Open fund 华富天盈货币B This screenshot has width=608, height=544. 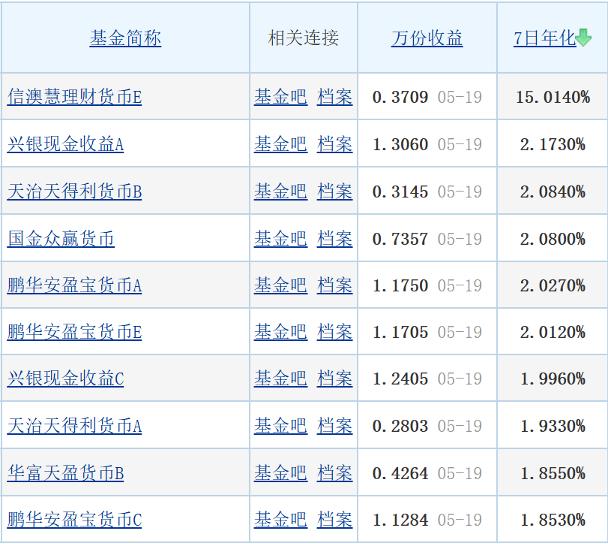tap(66, 473)
